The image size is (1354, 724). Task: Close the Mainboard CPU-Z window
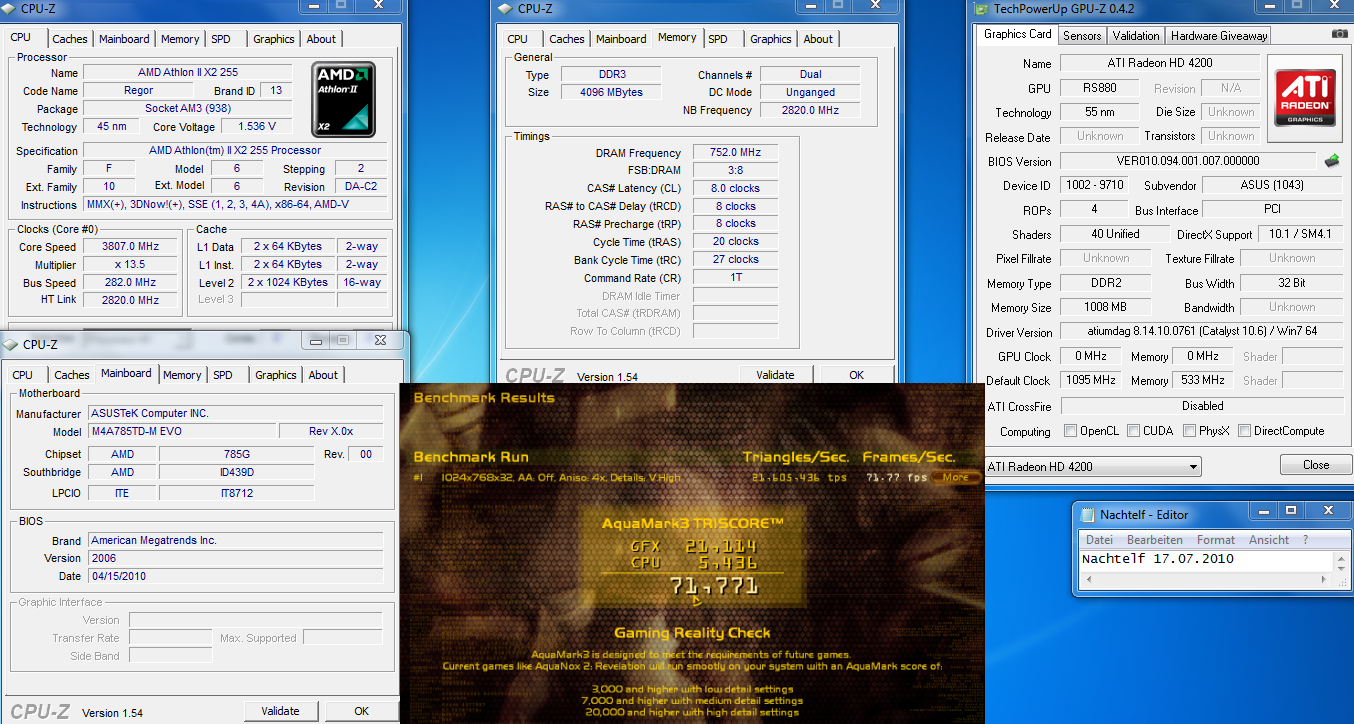[380, 340]
